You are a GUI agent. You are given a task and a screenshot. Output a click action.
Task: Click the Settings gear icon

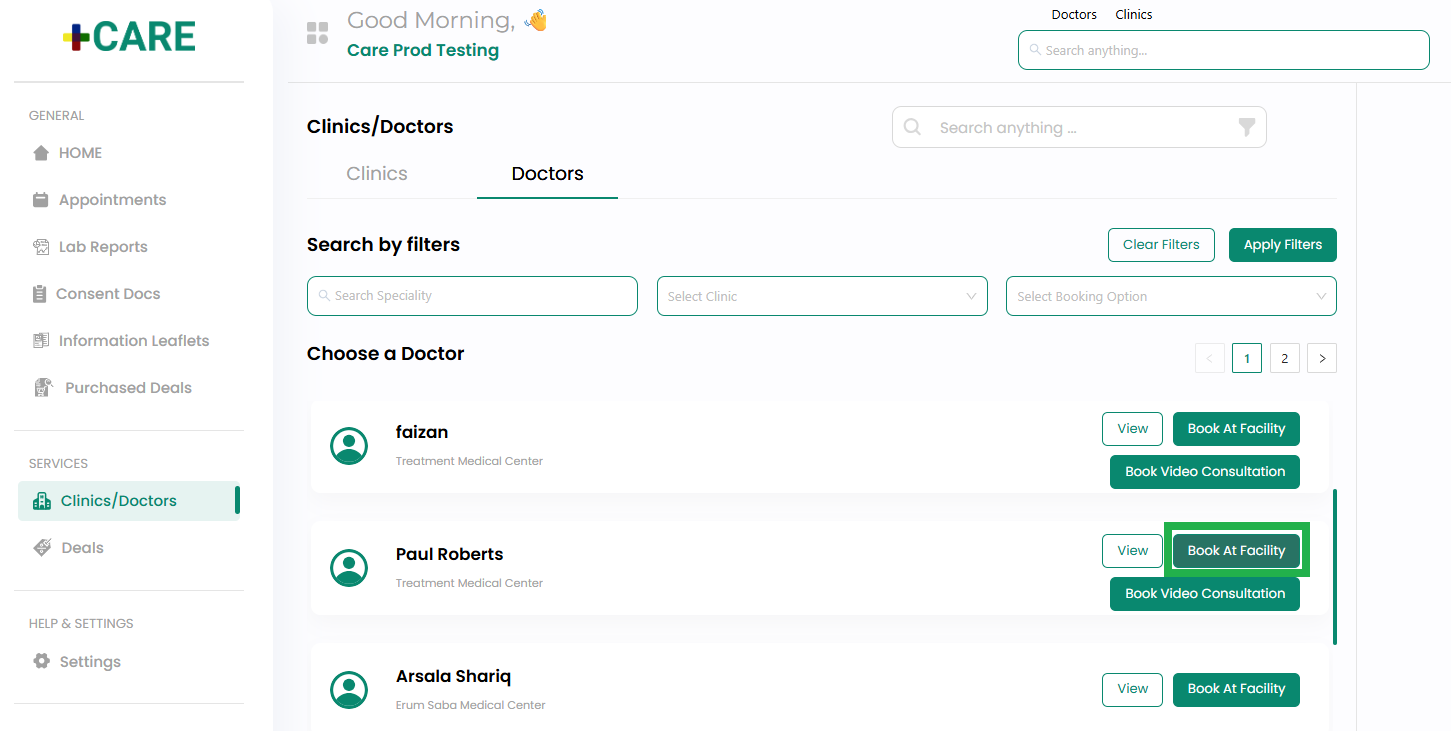41,662
